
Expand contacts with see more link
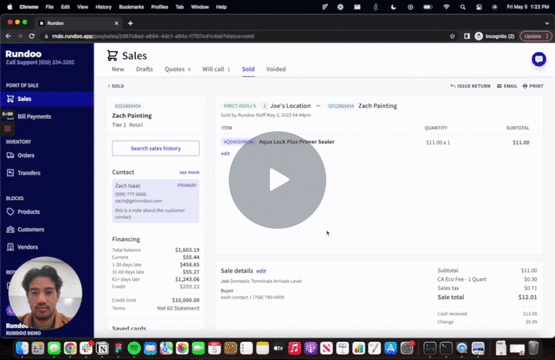189,172
